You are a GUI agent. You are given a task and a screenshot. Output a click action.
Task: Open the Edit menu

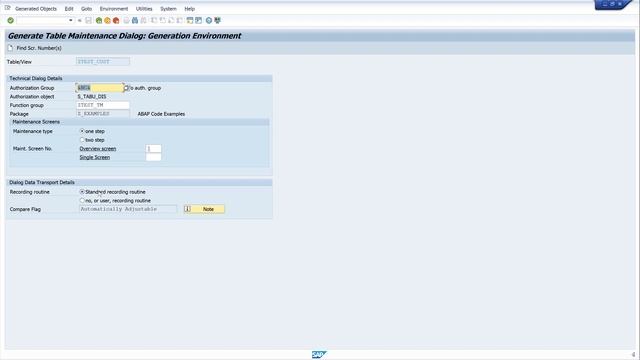(69, 9)
